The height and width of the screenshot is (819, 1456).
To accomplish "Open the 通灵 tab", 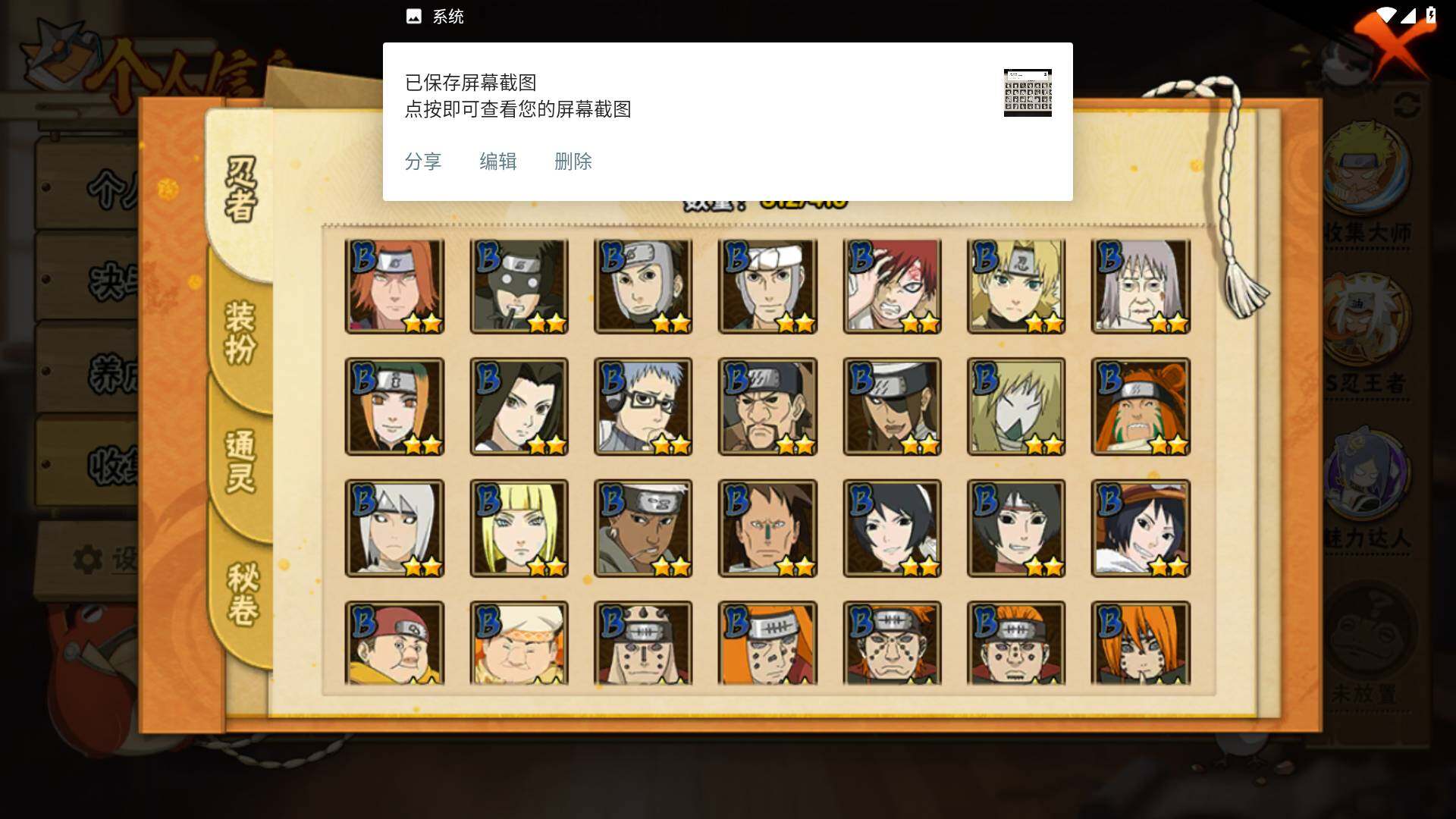I will [240, 461].
